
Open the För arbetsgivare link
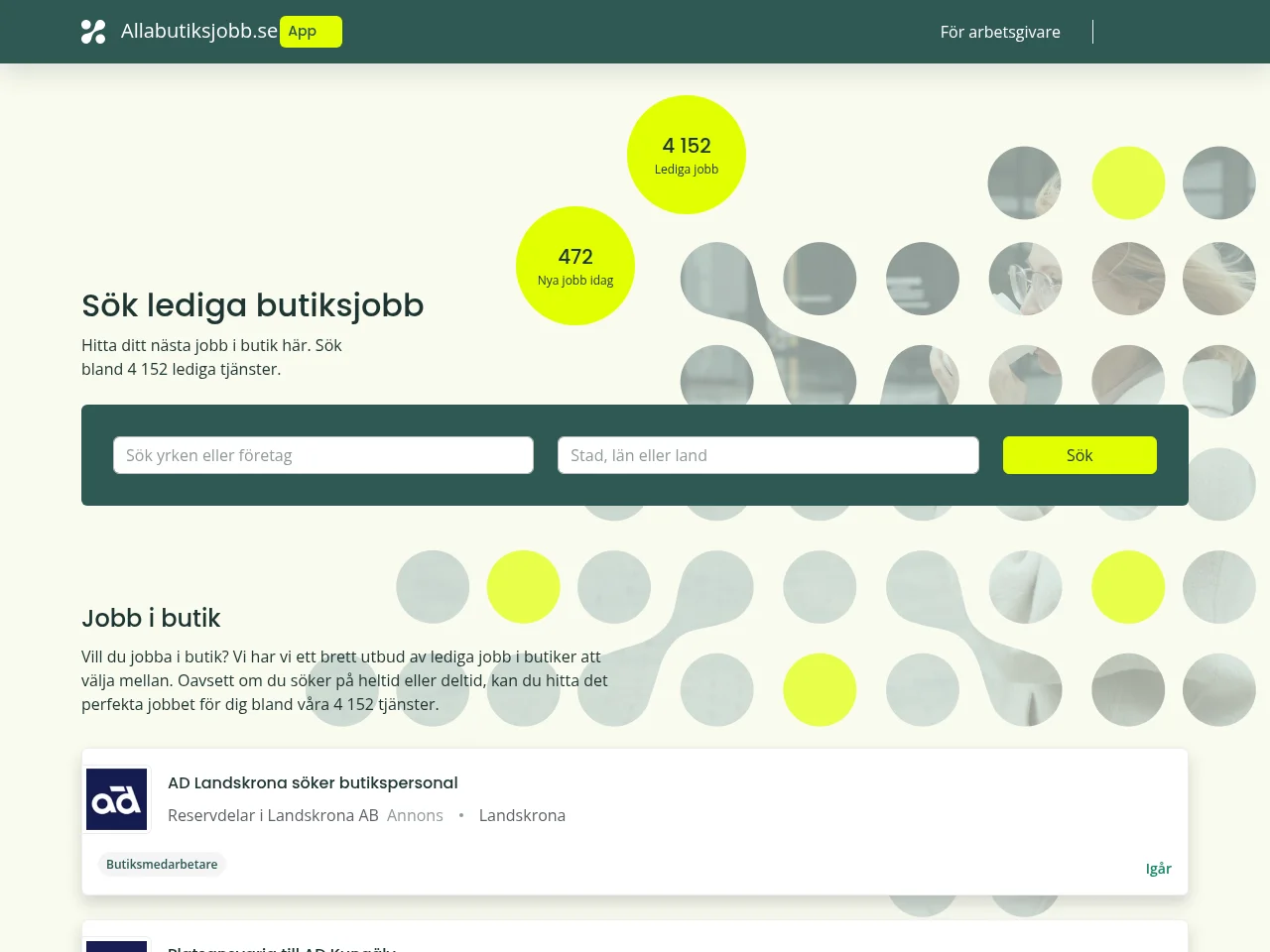pos(1000,32)
